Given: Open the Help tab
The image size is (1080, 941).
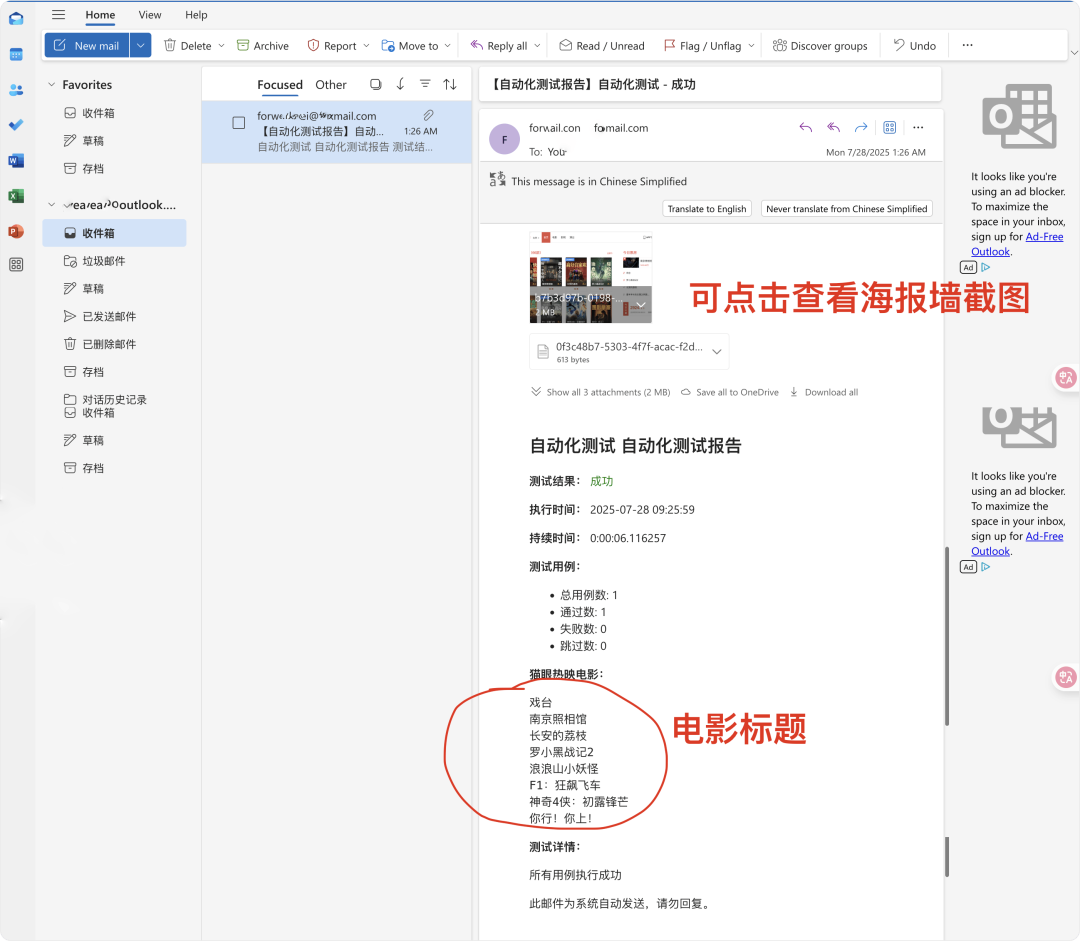Looking at the screenshot, I should point(196,14).
